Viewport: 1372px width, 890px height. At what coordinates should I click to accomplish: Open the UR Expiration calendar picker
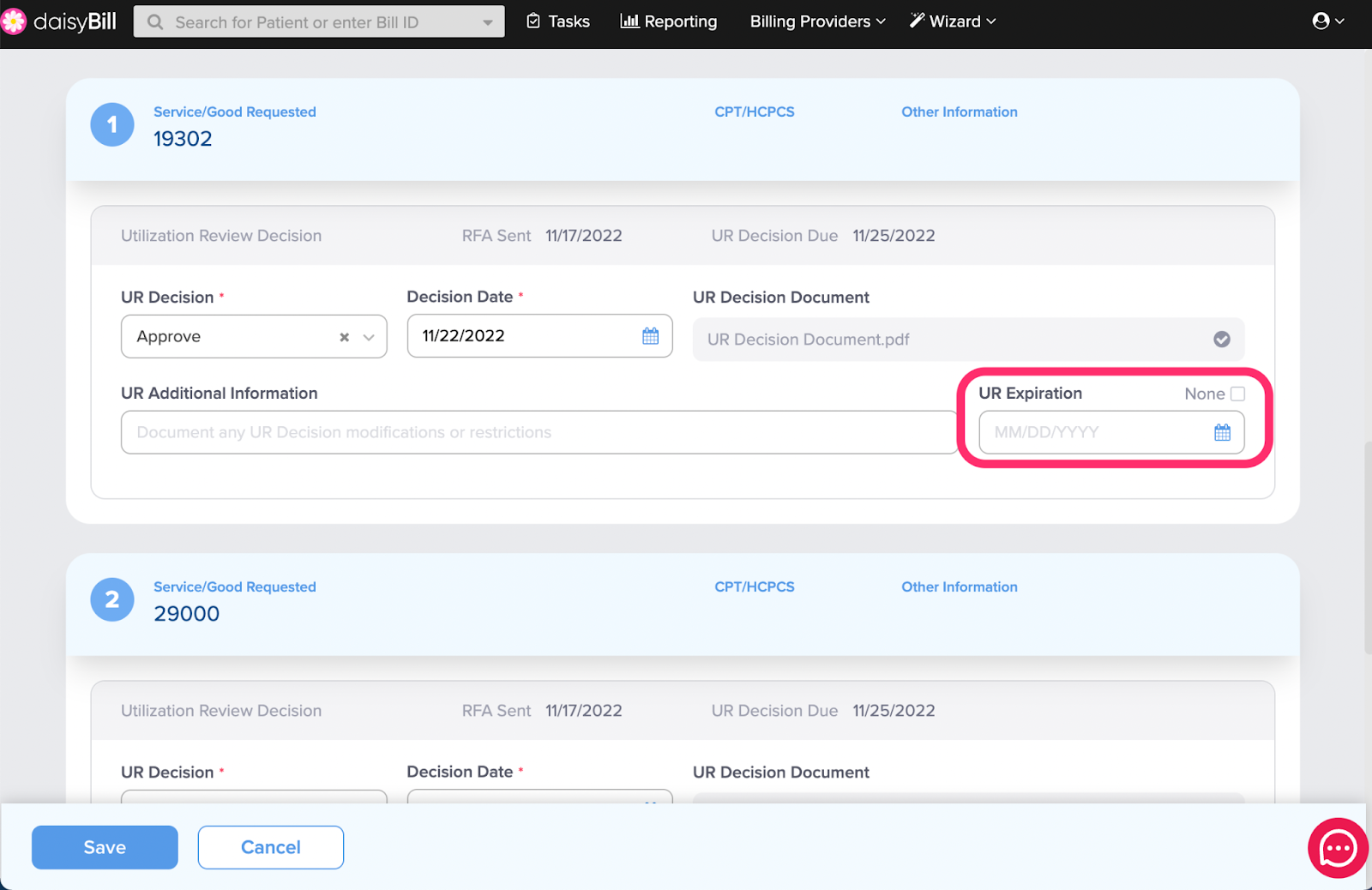[1222, 432]
